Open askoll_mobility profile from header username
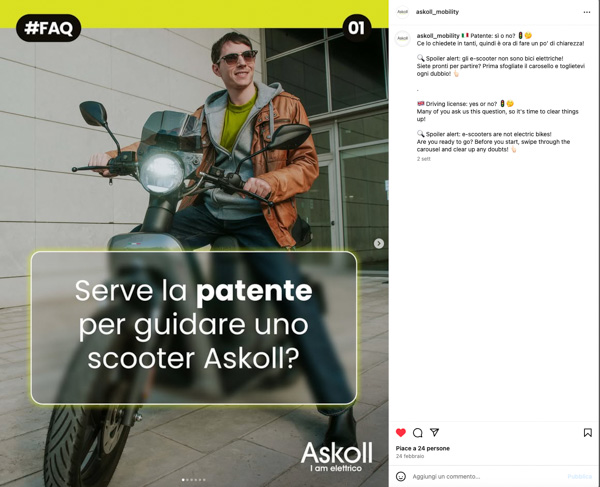 (437, 12)
